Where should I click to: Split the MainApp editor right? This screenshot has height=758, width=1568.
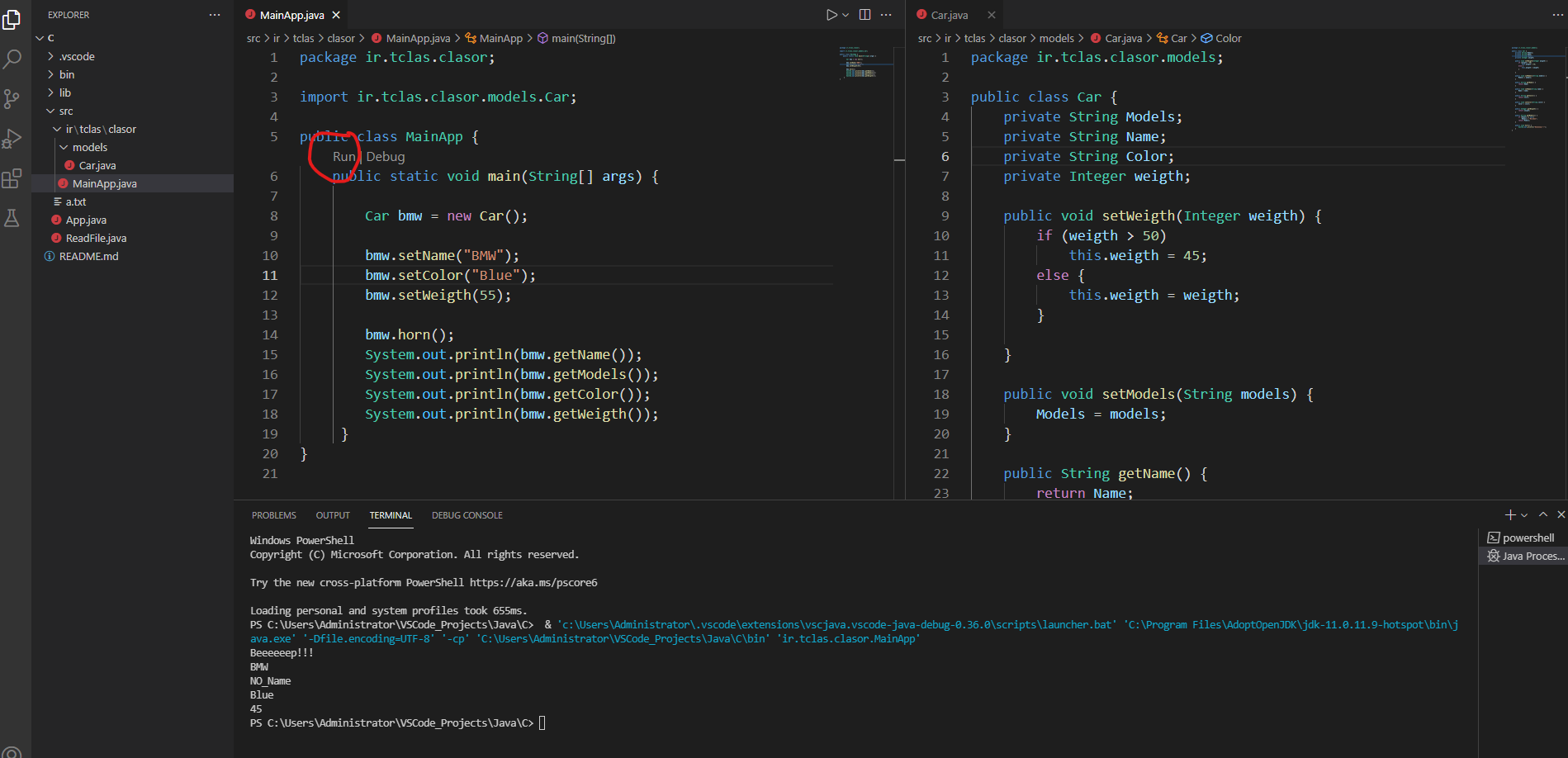click(x=865, y=15)
